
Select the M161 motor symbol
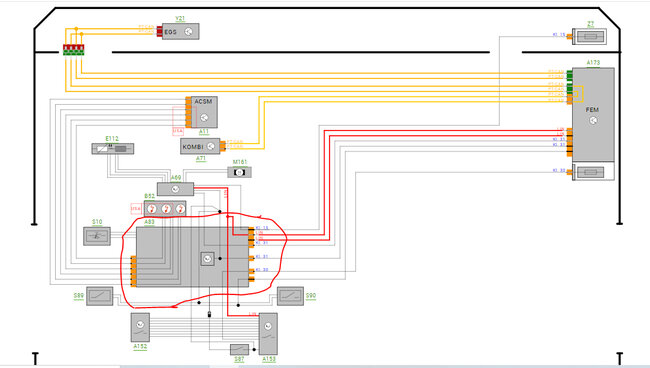[240, 172]
